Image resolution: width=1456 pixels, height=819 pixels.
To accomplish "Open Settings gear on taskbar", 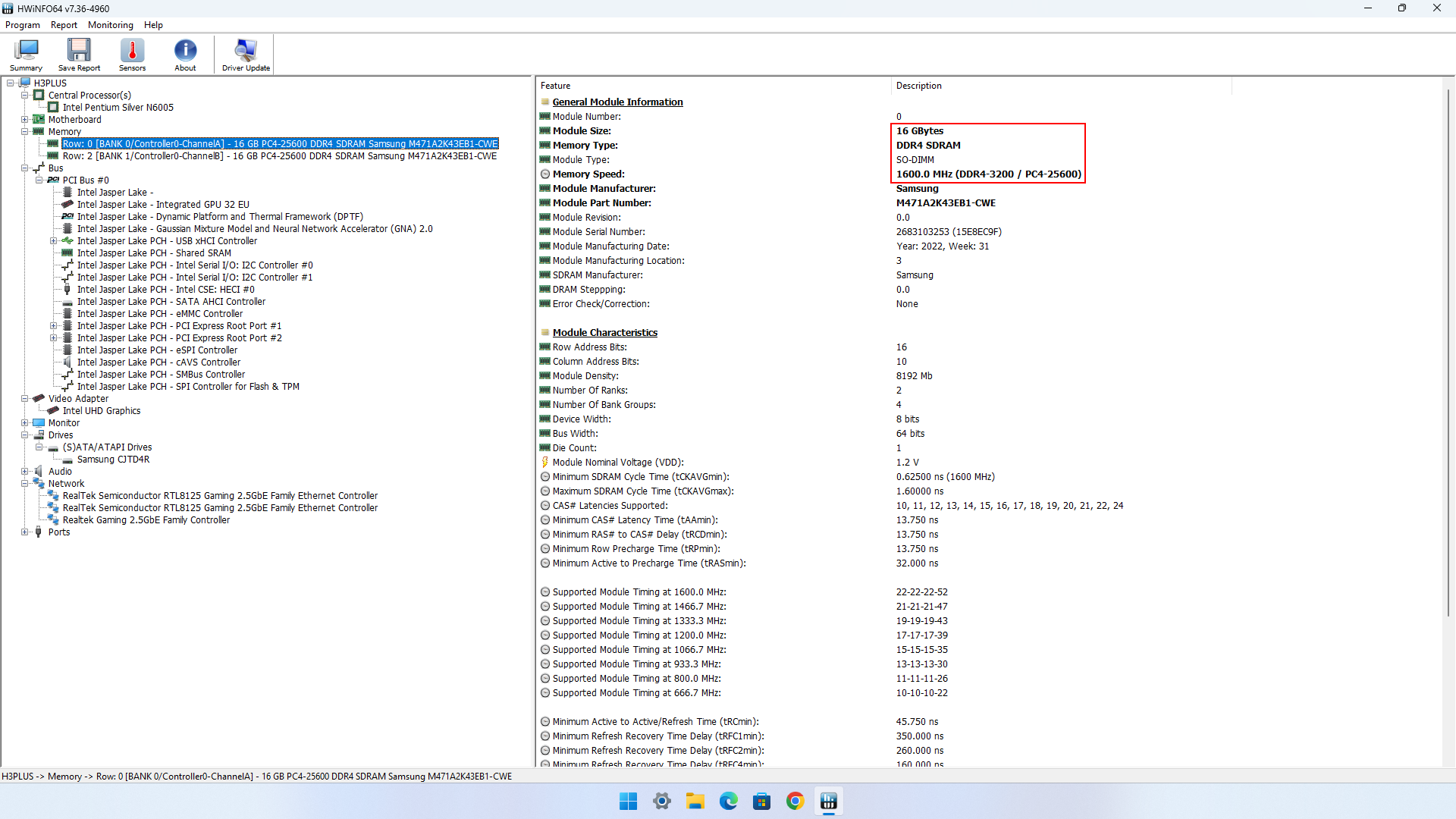I will tap(662, 801).
